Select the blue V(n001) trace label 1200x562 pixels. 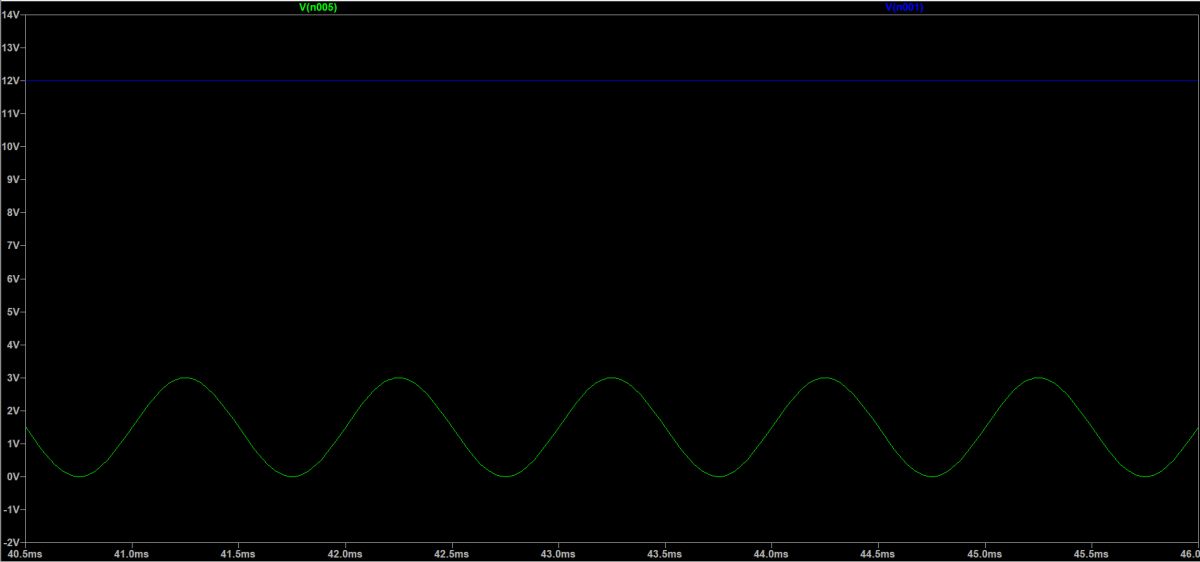(904, 6)
